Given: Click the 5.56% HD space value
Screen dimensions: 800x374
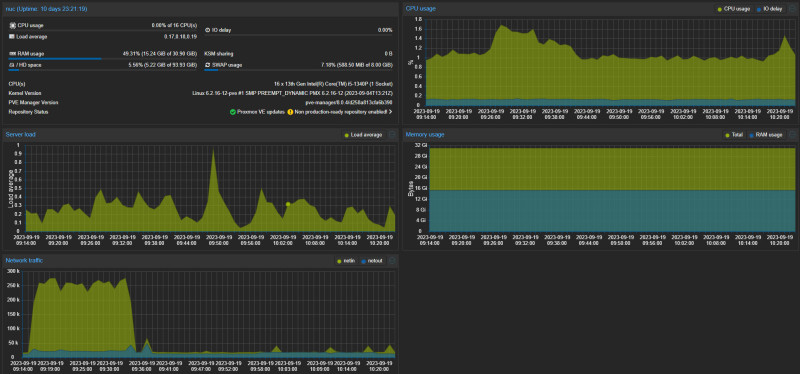Looking at the screenshot, I should pos(162,65).
